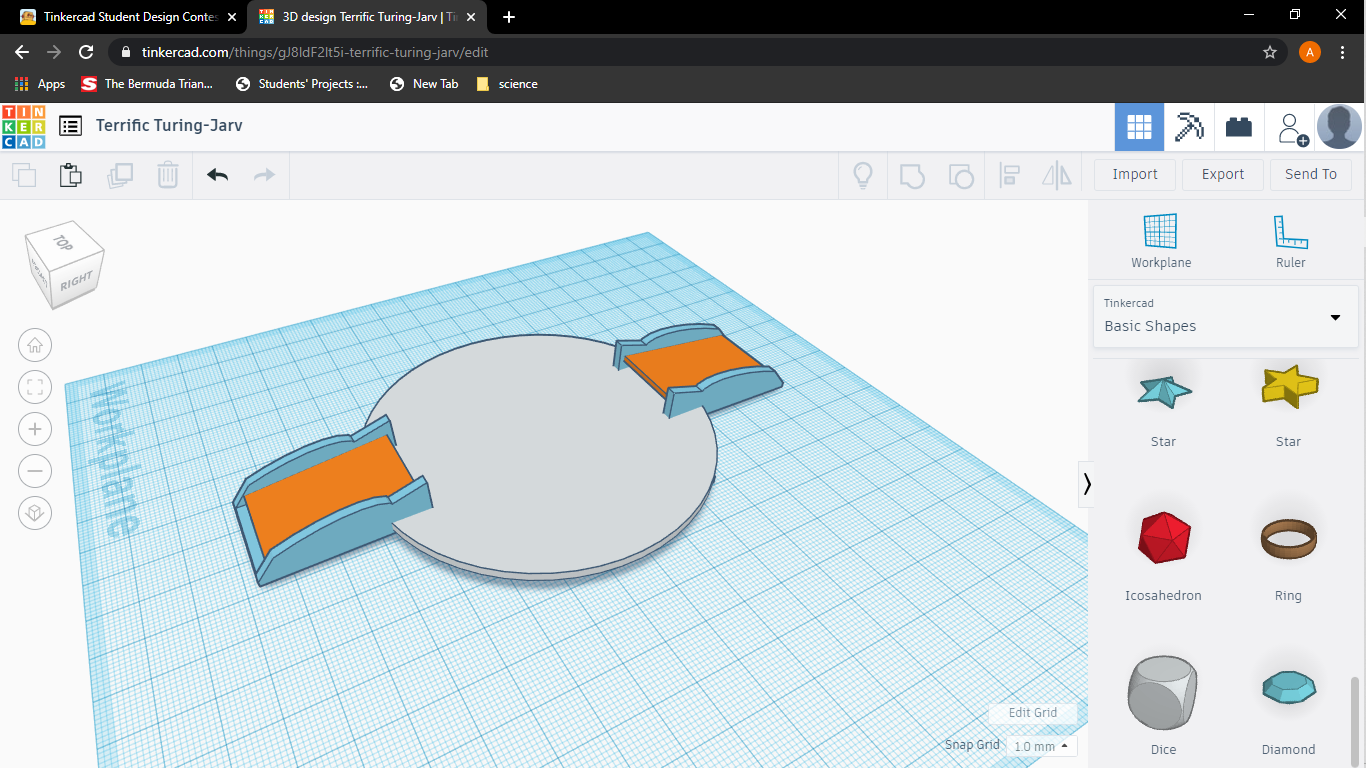The height and width of the screenshot is (768, 1366).
Task: Close the 3D design Terrific Turing-Jarv tab
Action: (x=471, y=17)
